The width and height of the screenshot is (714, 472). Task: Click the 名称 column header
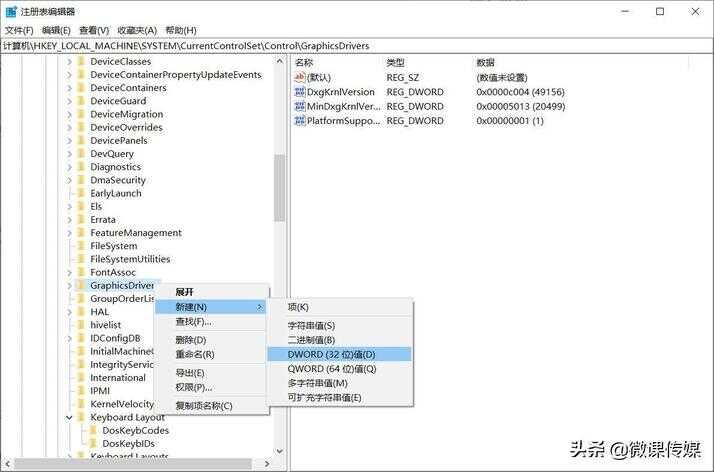coord(304,62)
